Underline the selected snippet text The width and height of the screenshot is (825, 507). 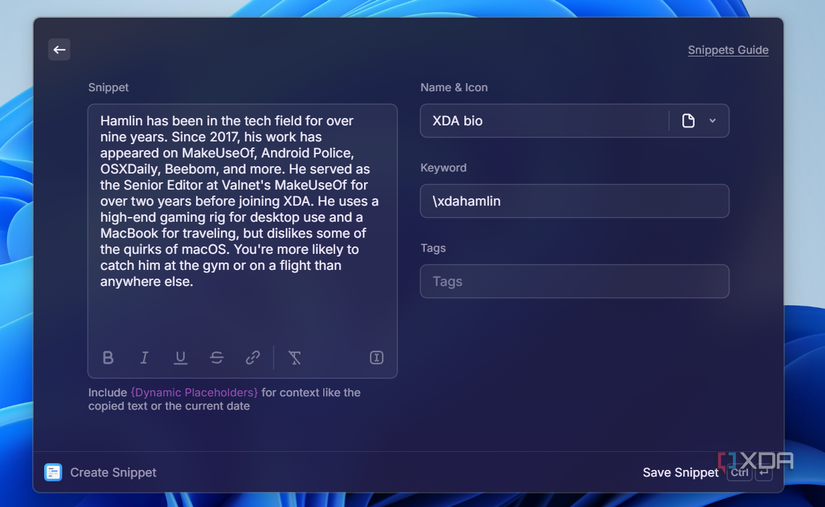pos(180,358)
